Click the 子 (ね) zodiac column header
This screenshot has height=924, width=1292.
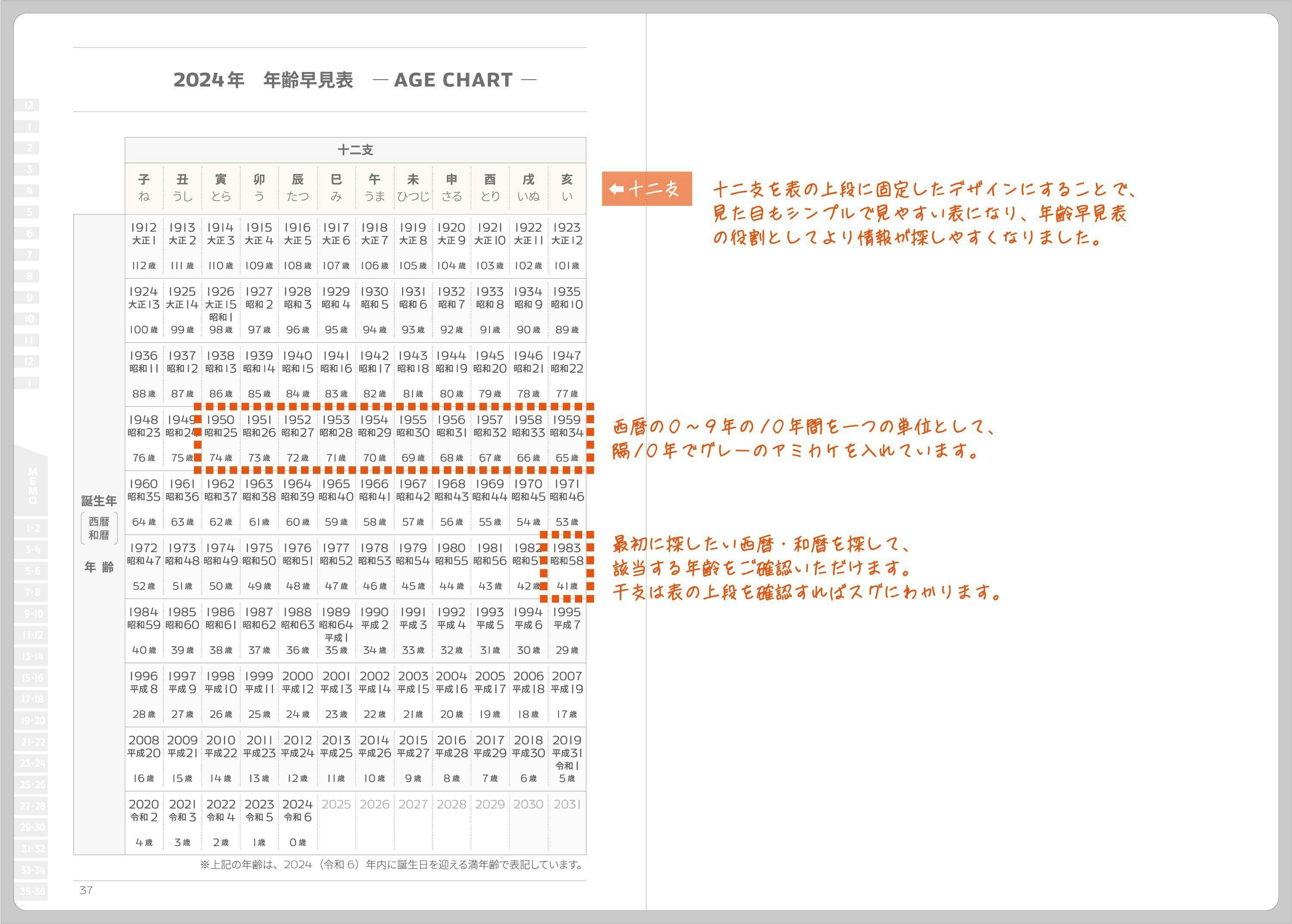pyautogui.click(x=144, y=188)
